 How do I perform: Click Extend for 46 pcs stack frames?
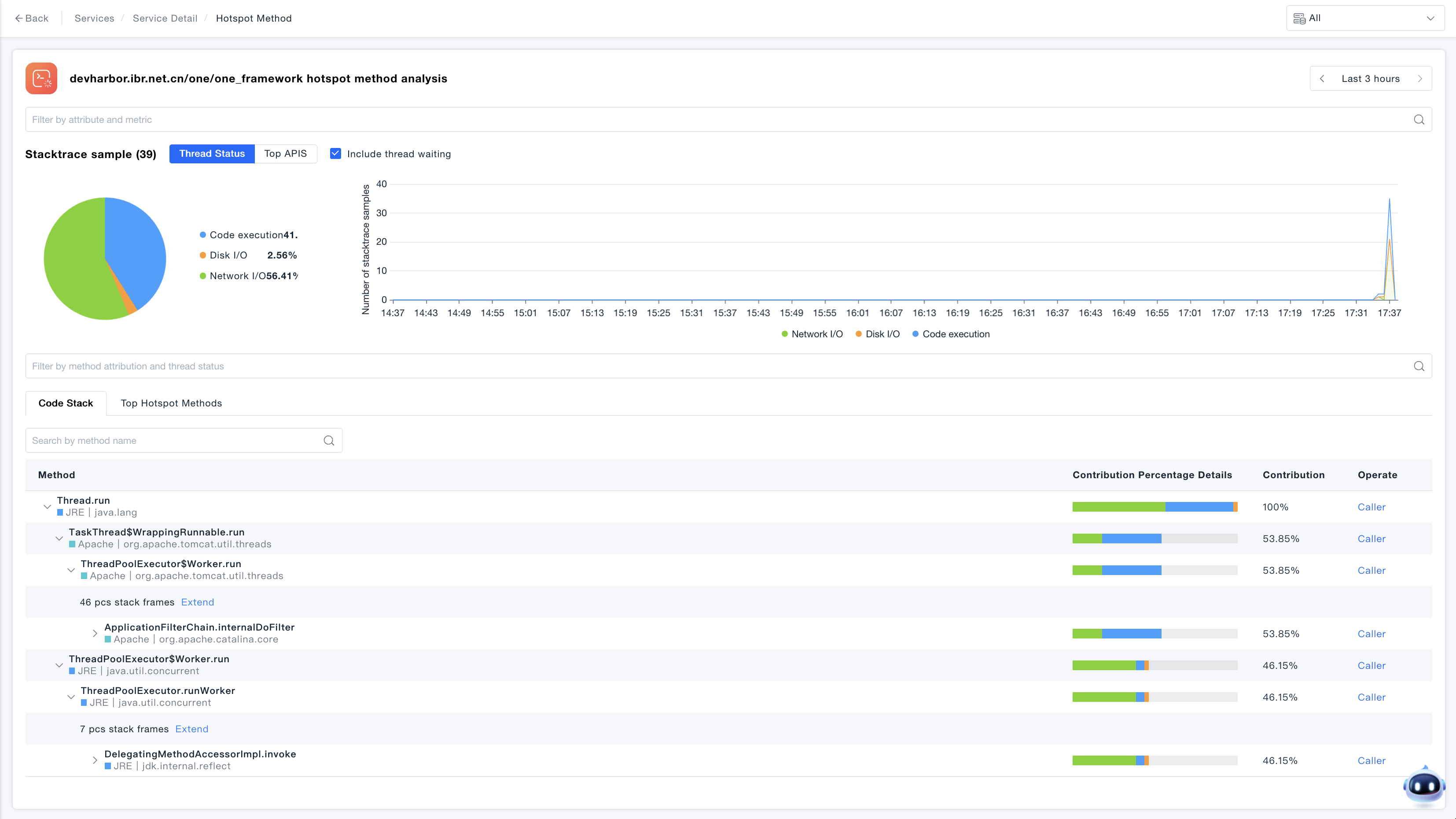click(x=197, y=602)
